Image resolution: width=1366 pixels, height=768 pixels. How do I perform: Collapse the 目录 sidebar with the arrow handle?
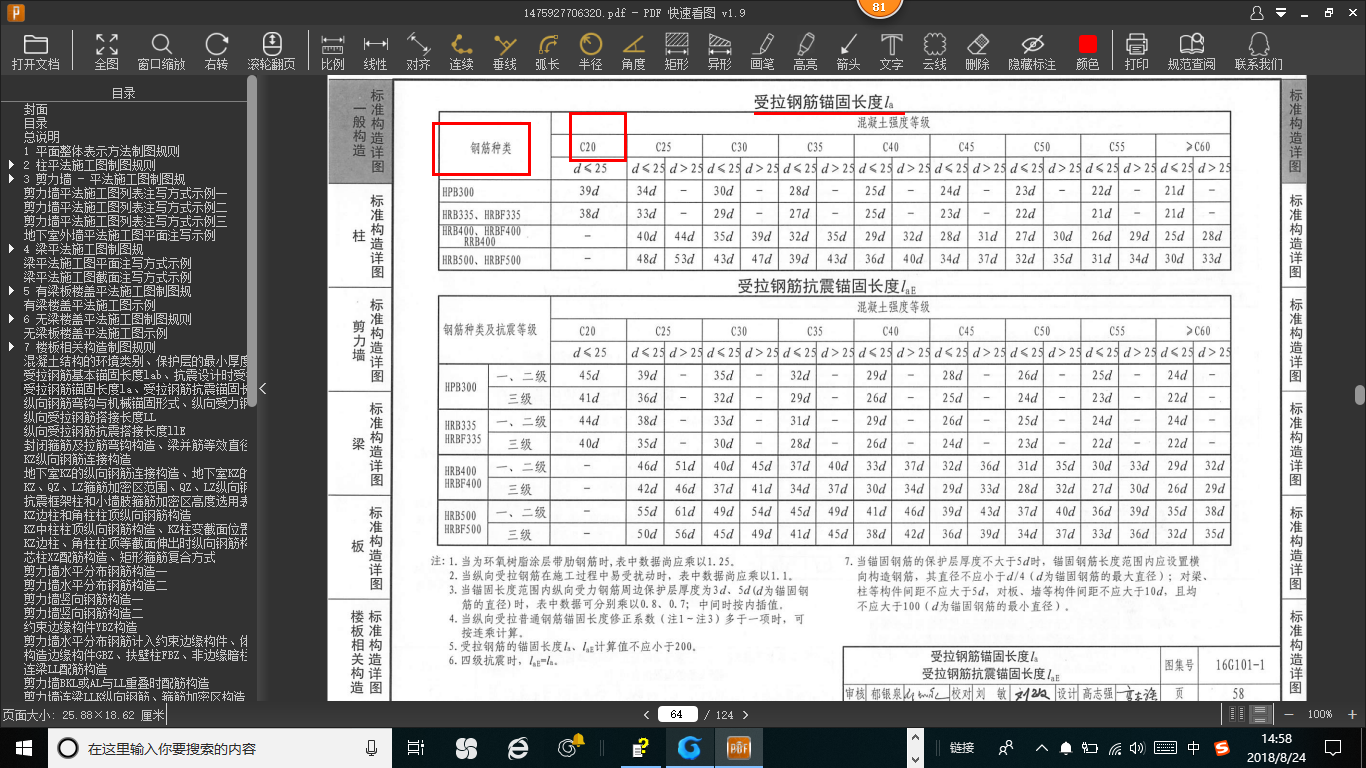[263, 389]
